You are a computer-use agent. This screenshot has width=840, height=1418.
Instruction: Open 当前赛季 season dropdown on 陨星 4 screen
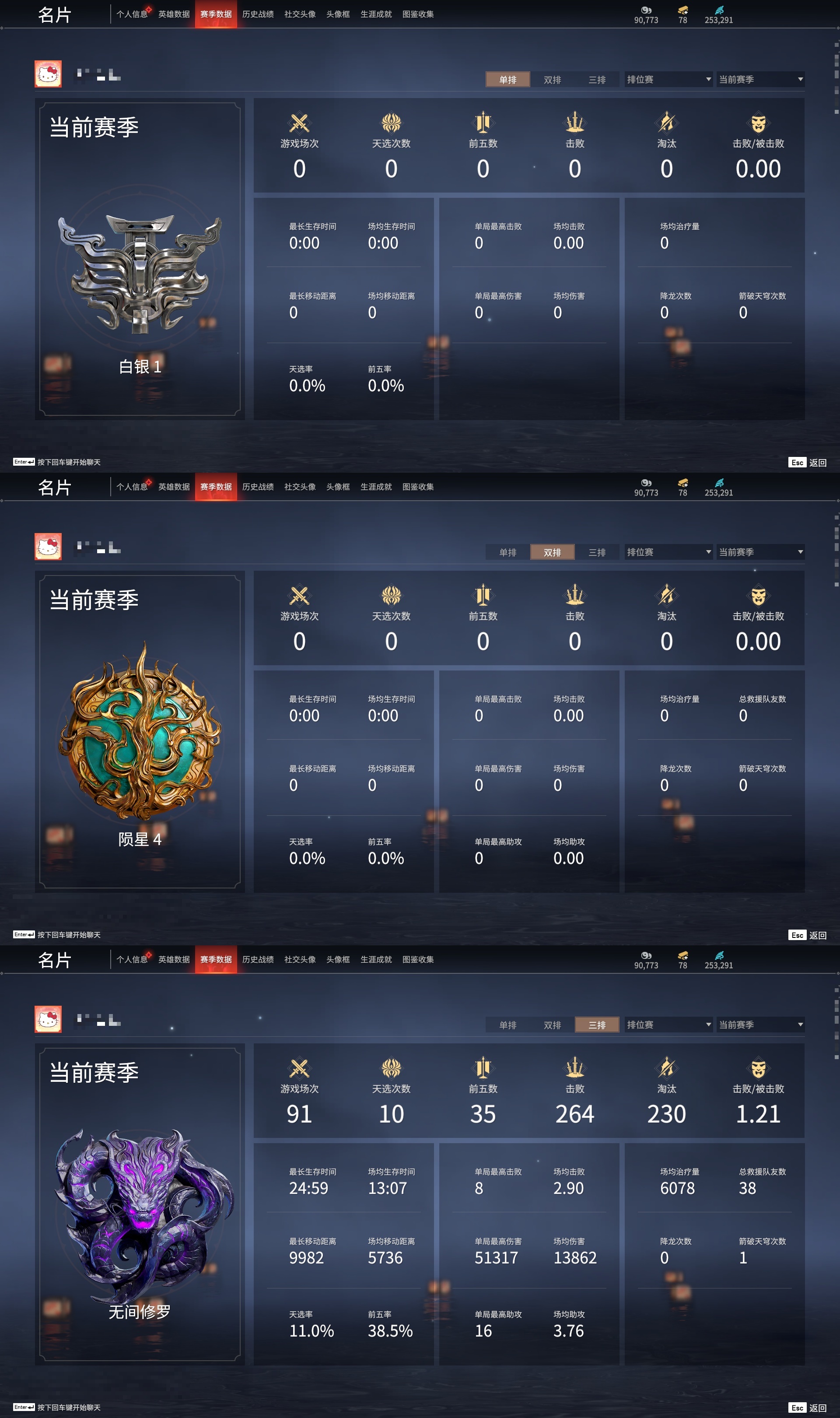[760, 552]
